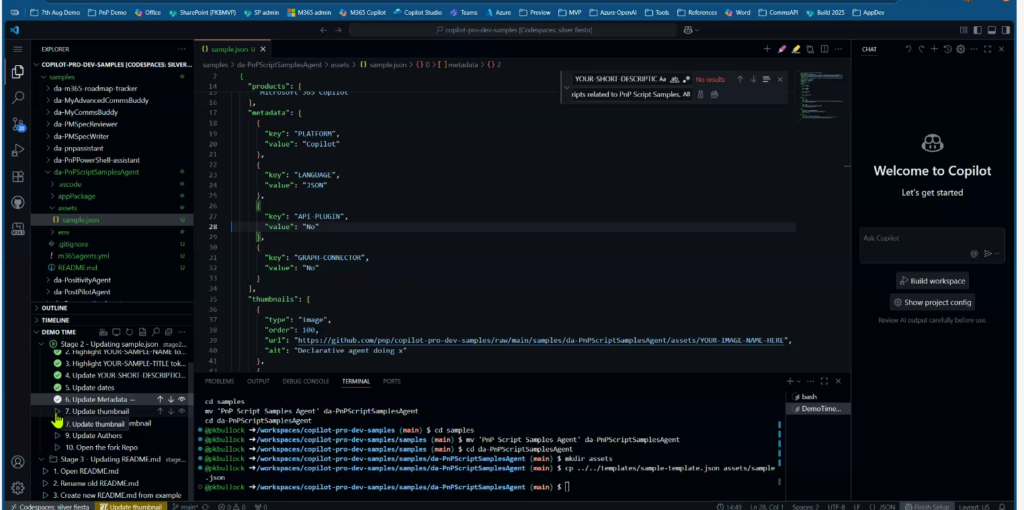The width and height of the screenshot is (1024, 510).
Task: Click Demo Time refresh icon
Action: tap(129, 332)
